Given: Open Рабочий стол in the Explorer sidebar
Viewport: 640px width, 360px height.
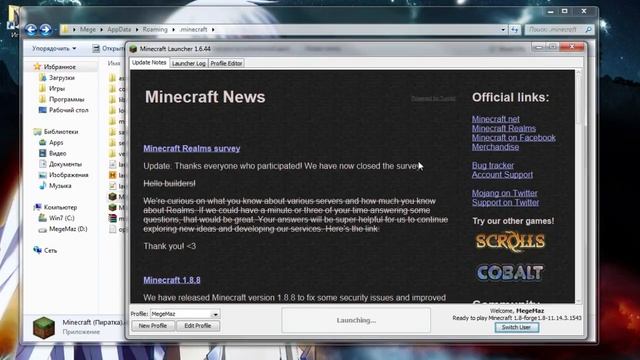Looking at the screenshot, I should (69, 110).
